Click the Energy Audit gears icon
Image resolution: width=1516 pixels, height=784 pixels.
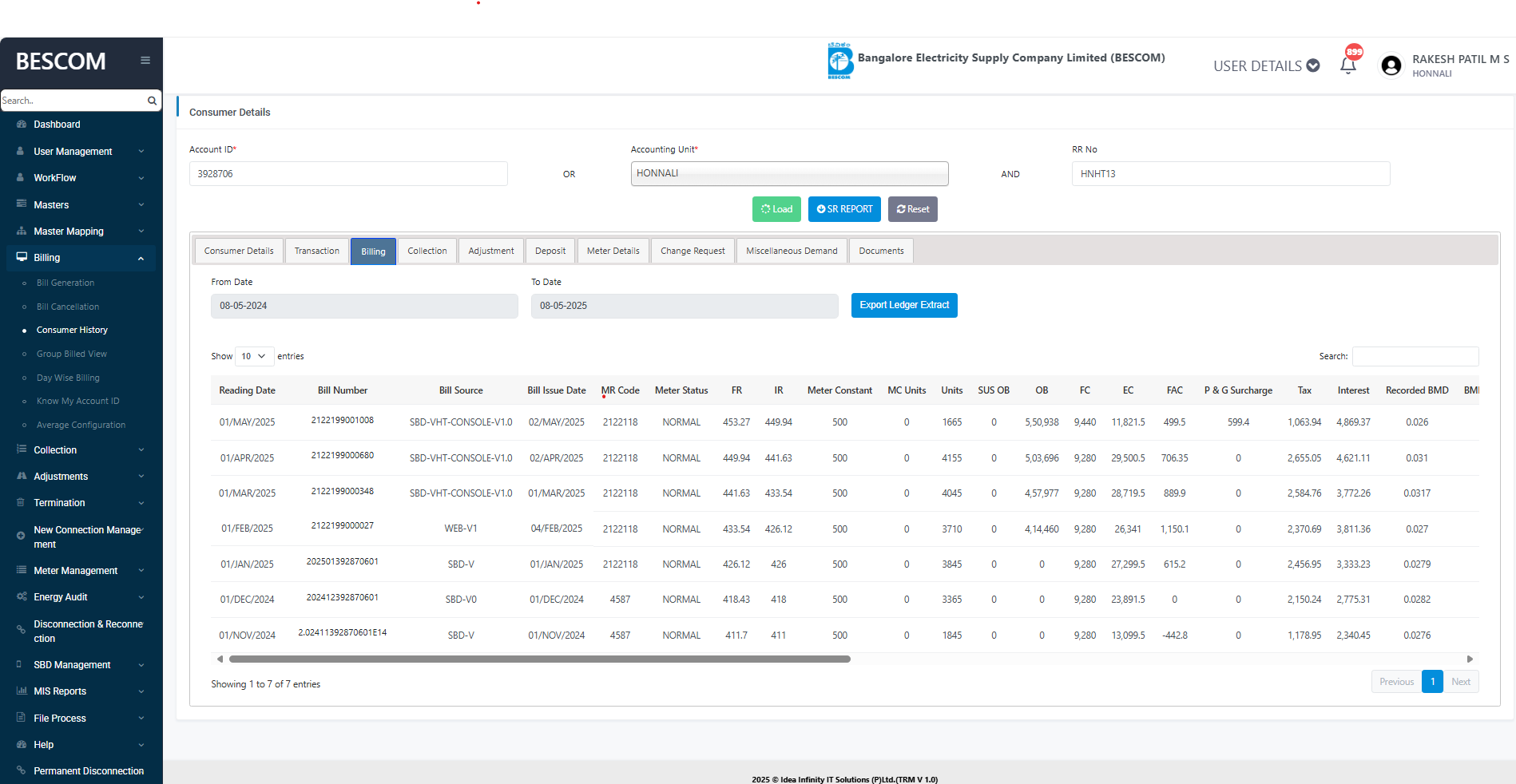(22, 596)
